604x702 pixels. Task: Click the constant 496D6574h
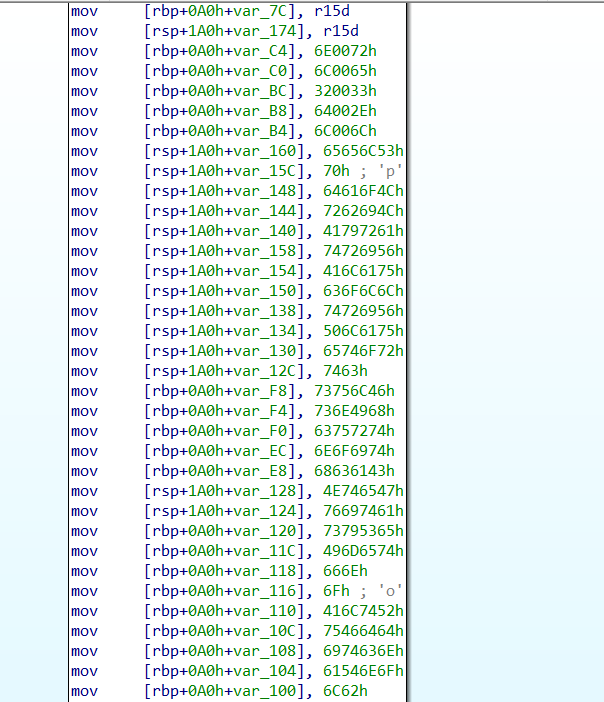tap(363, 551)
